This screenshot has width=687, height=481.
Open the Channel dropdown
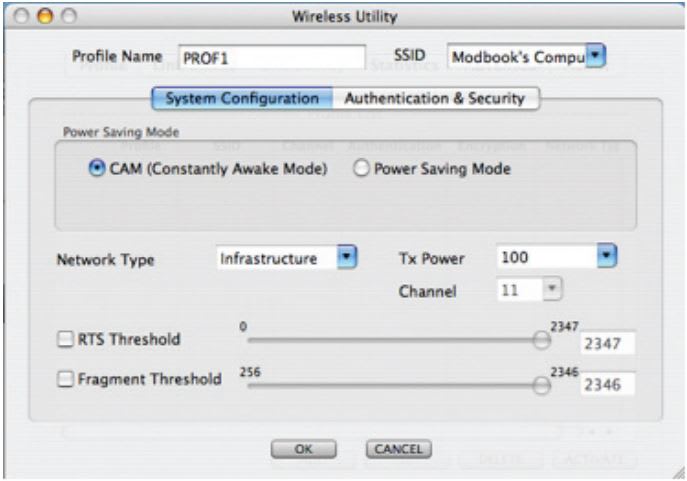(552, 289)
